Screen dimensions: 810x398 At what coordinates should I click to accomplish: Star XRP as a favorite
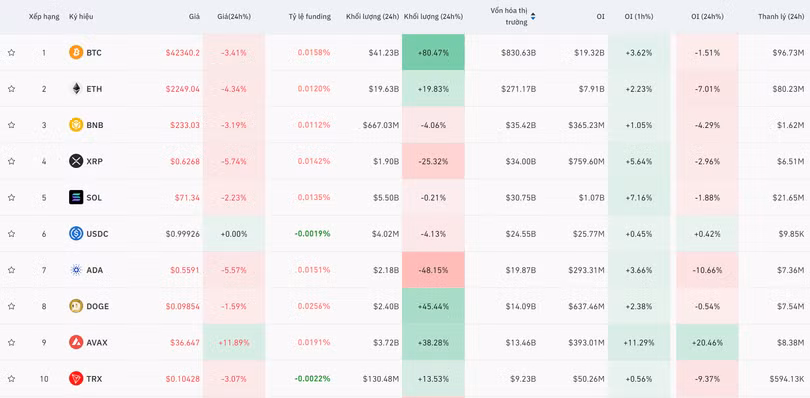[x=11, y=161]
